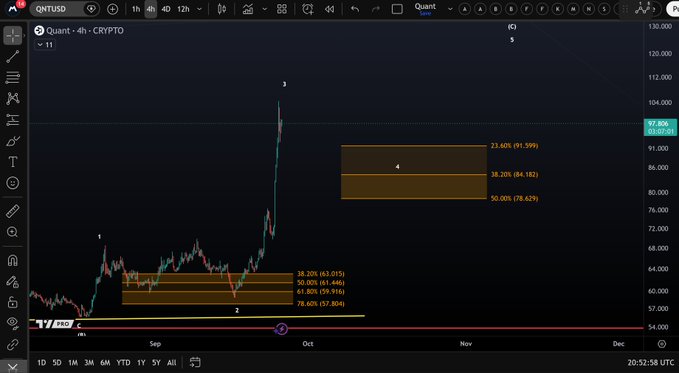Screen dimensions: 679x373
Task: Open the indicator templates grid icon
Action: click(282, 9)
